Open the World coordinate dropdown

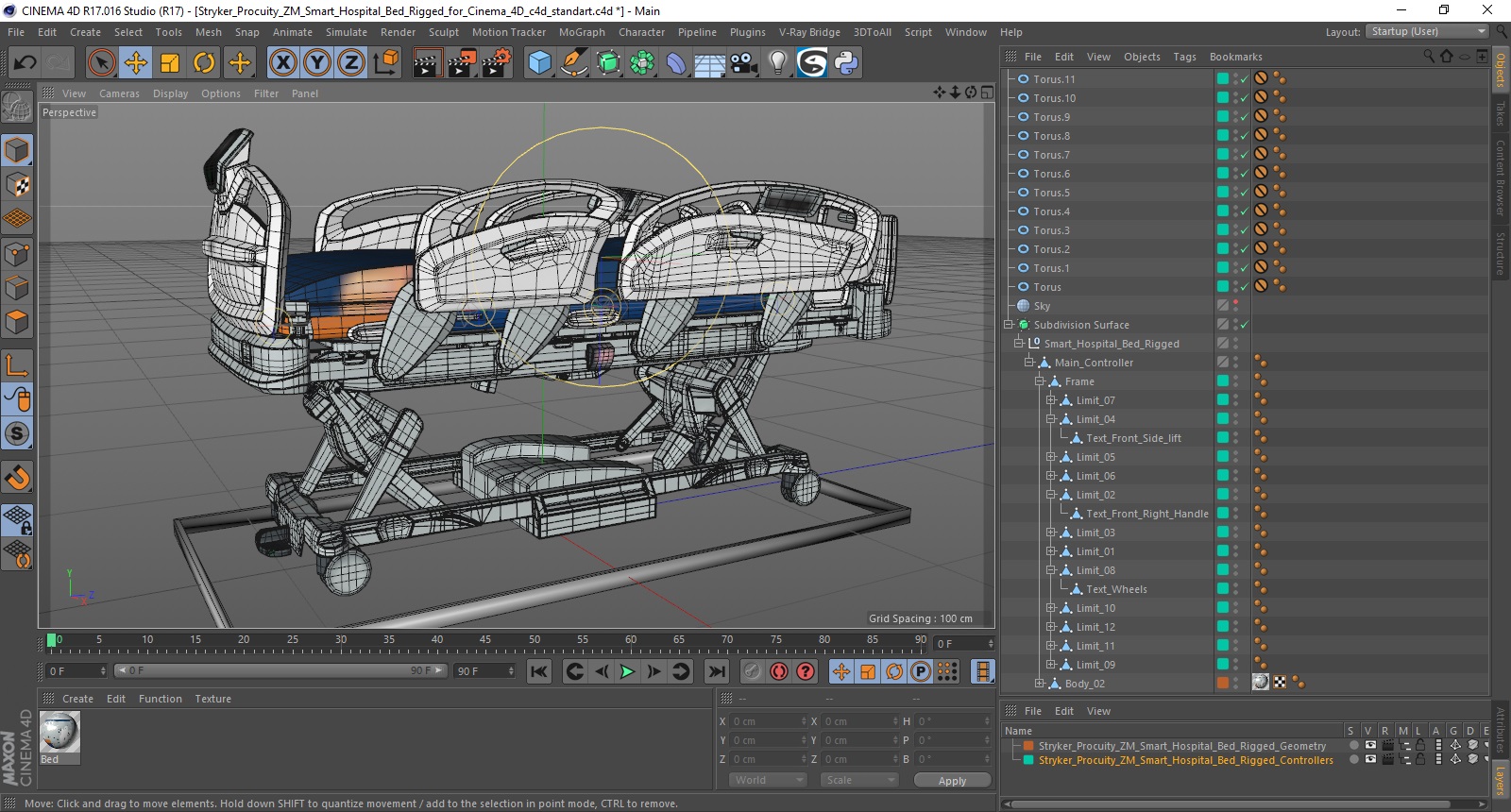click(768, 780)
